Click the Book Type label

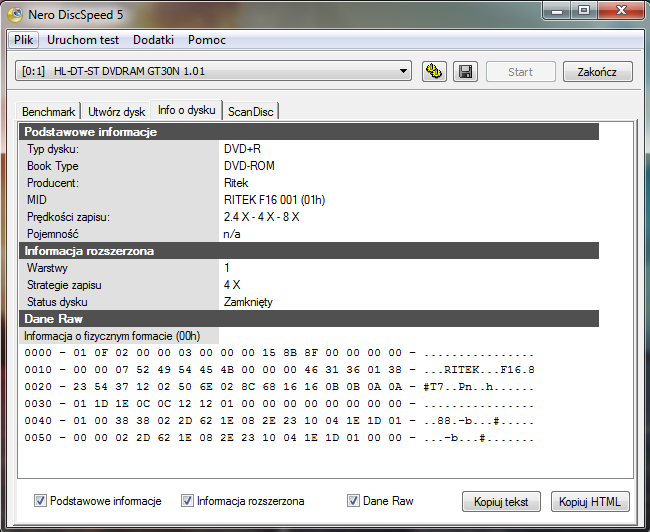(x=53, y=166)
